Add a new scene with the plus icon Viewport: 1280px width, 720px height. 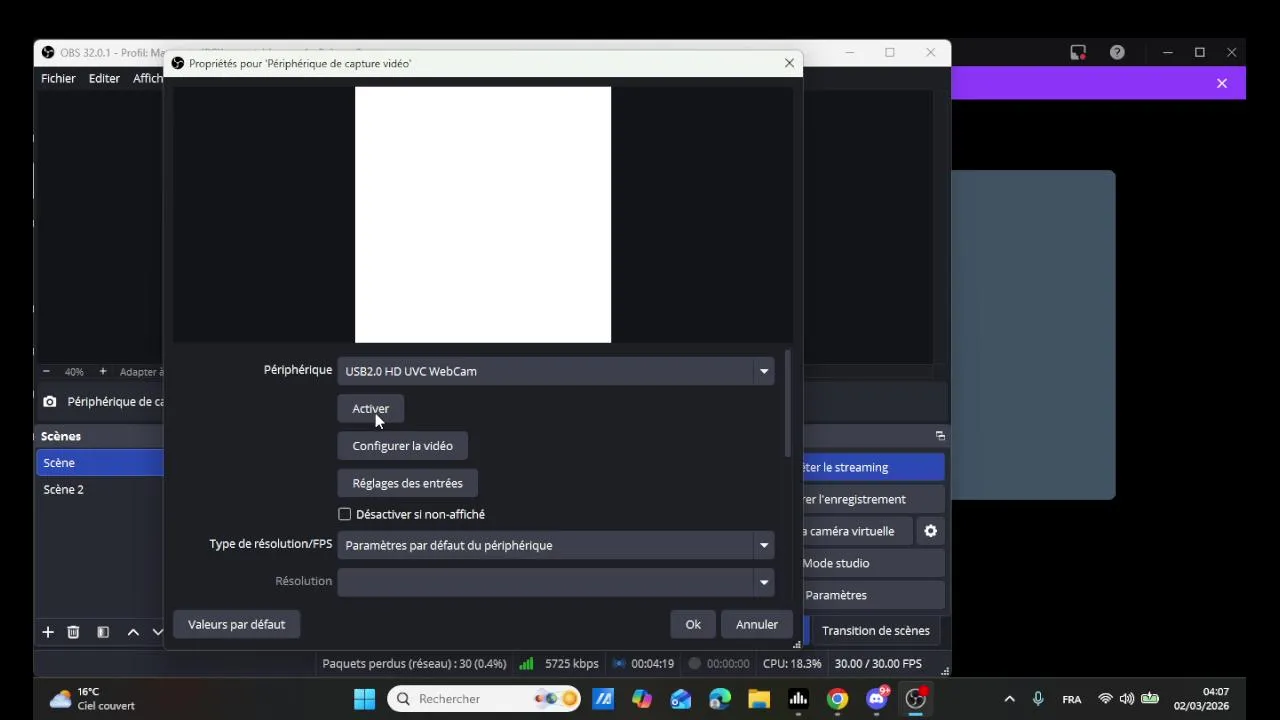(47, 632)
